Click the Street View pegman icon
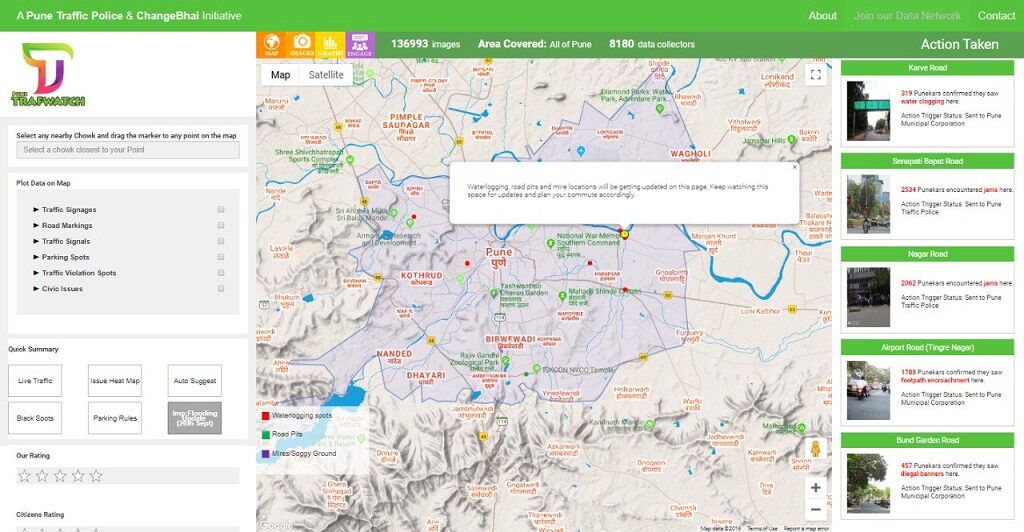This screenshot has height=532, width=1024. [x=815, y=448]
